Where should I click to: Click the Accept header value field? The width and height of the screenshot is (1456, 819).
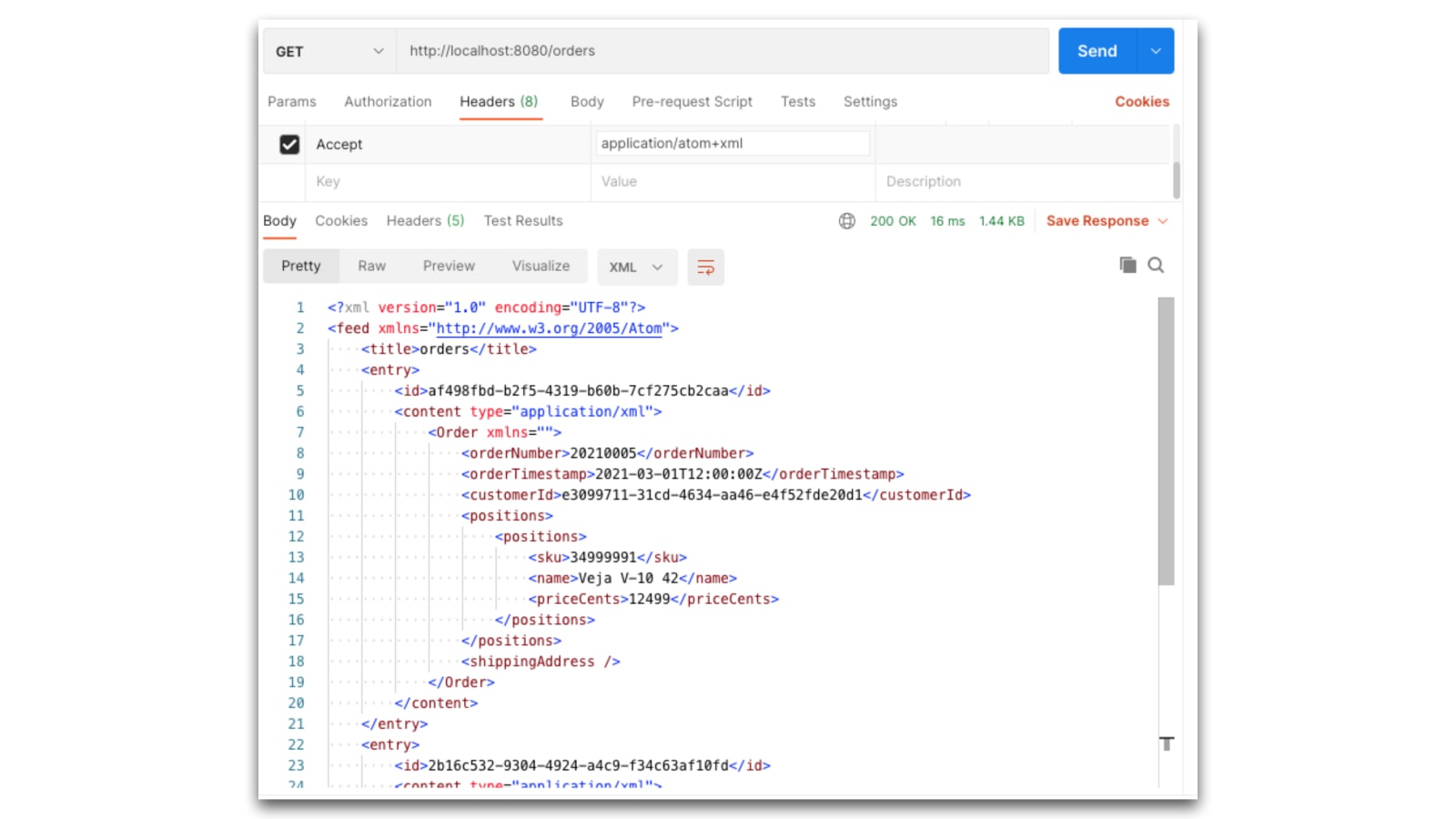click(733, 144)
